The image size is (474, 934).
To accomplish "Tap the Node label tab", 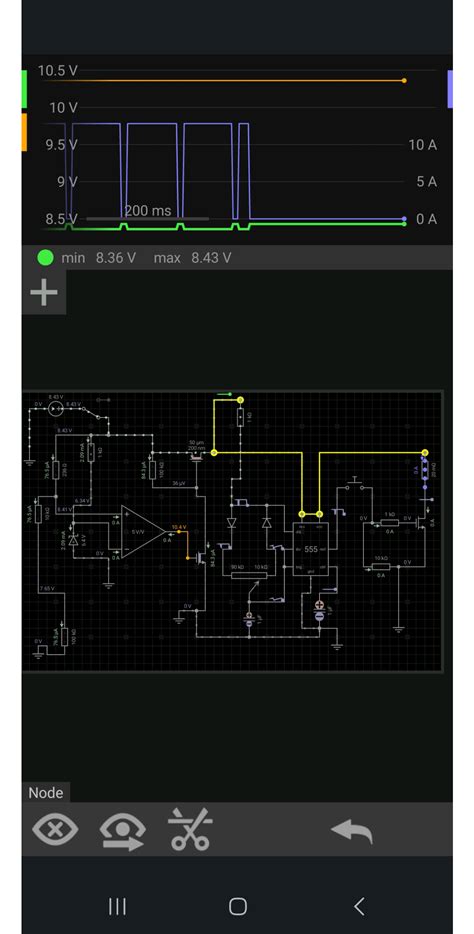I will pos(46,793).
